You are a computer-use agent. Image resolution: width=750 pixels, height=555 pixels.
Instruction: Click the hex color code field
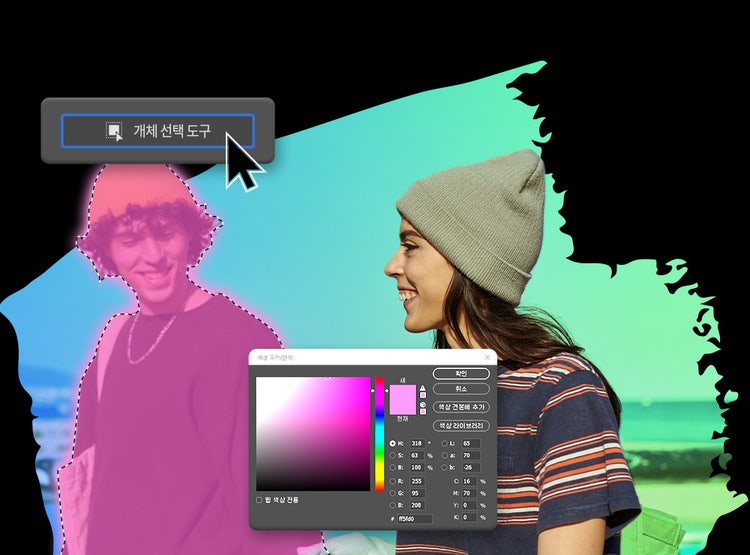[415, 519]
